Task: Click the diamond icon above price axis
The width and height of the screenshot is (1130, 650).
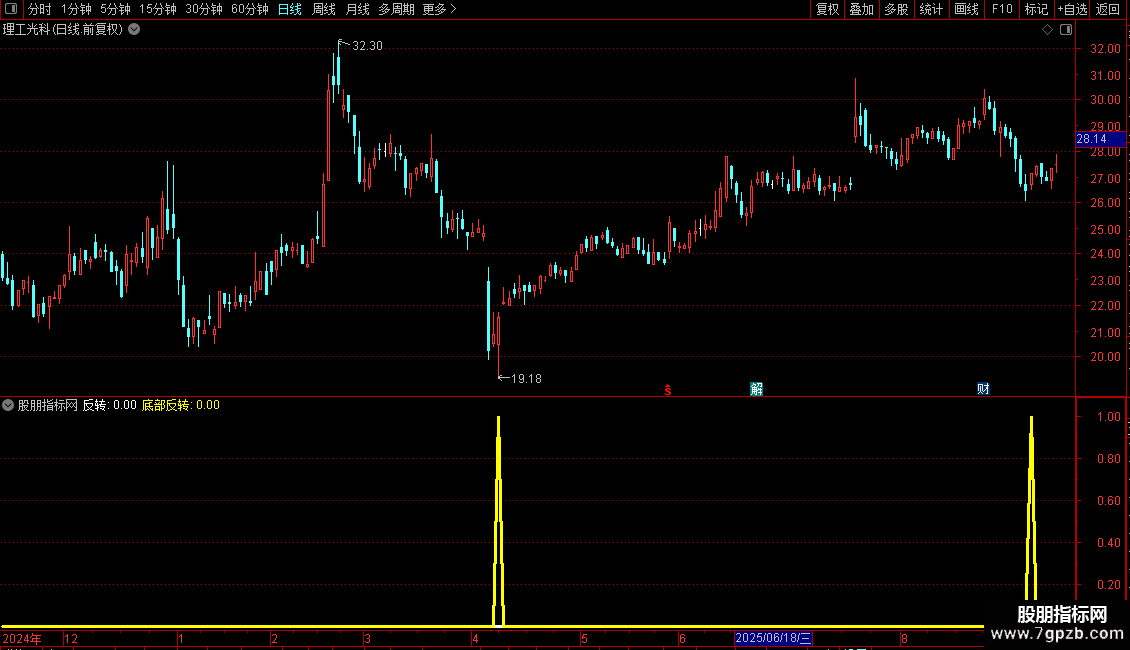Action: 1048,30
